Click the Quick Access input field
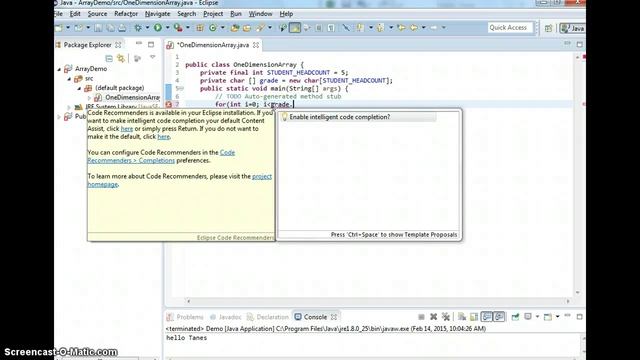 point(510,28)
